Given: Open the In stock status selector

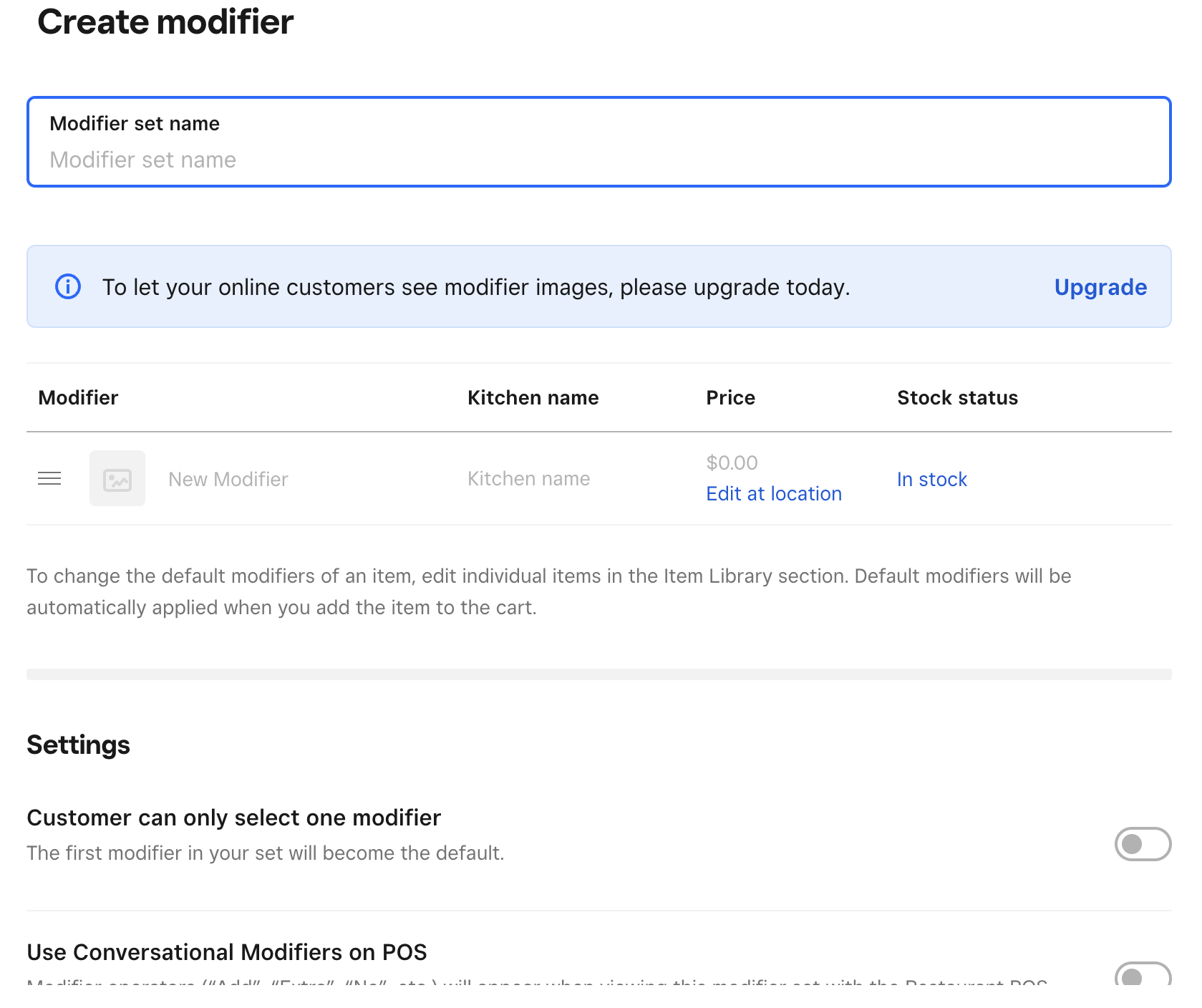Looking at the screenshot, I should (931, 479).
